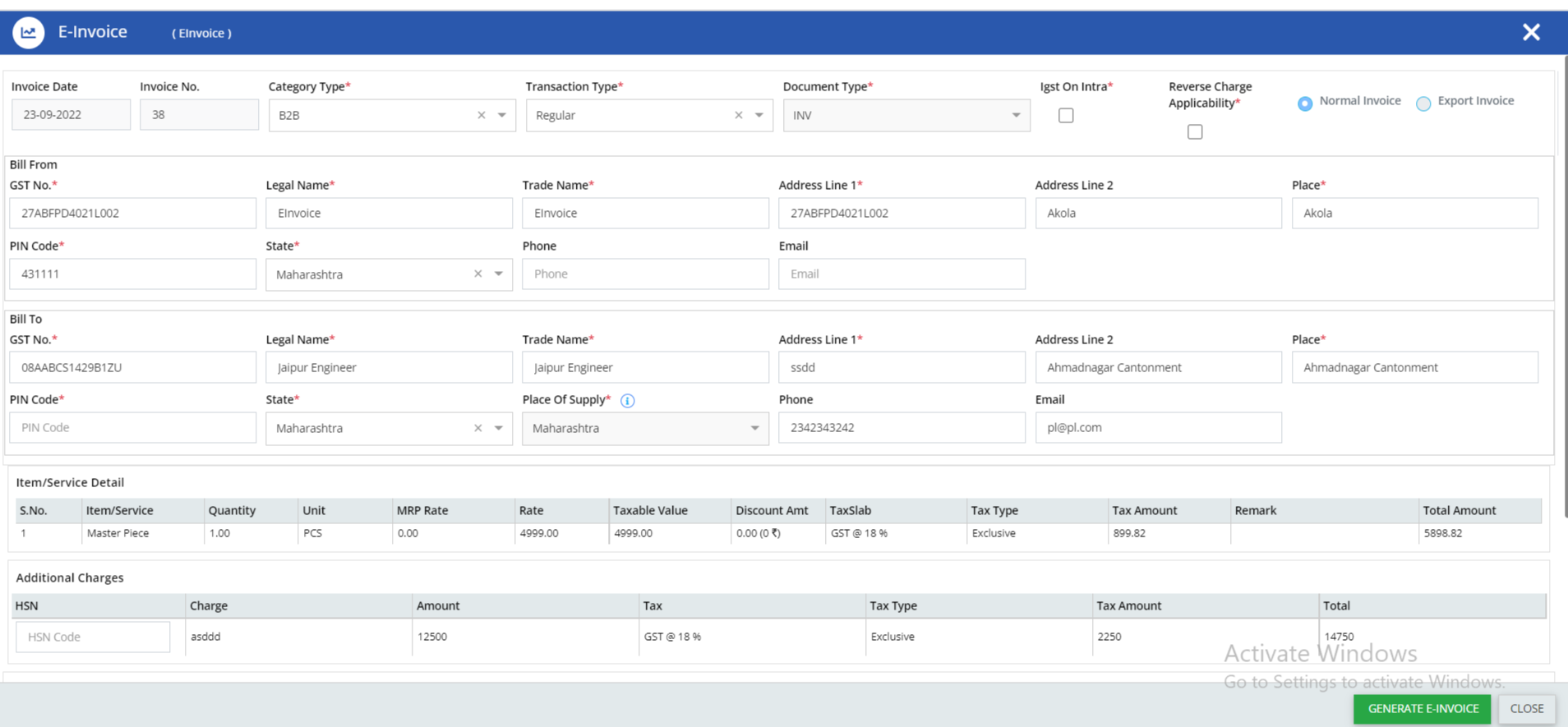Click the Close button at bottom

point(1526,708)
